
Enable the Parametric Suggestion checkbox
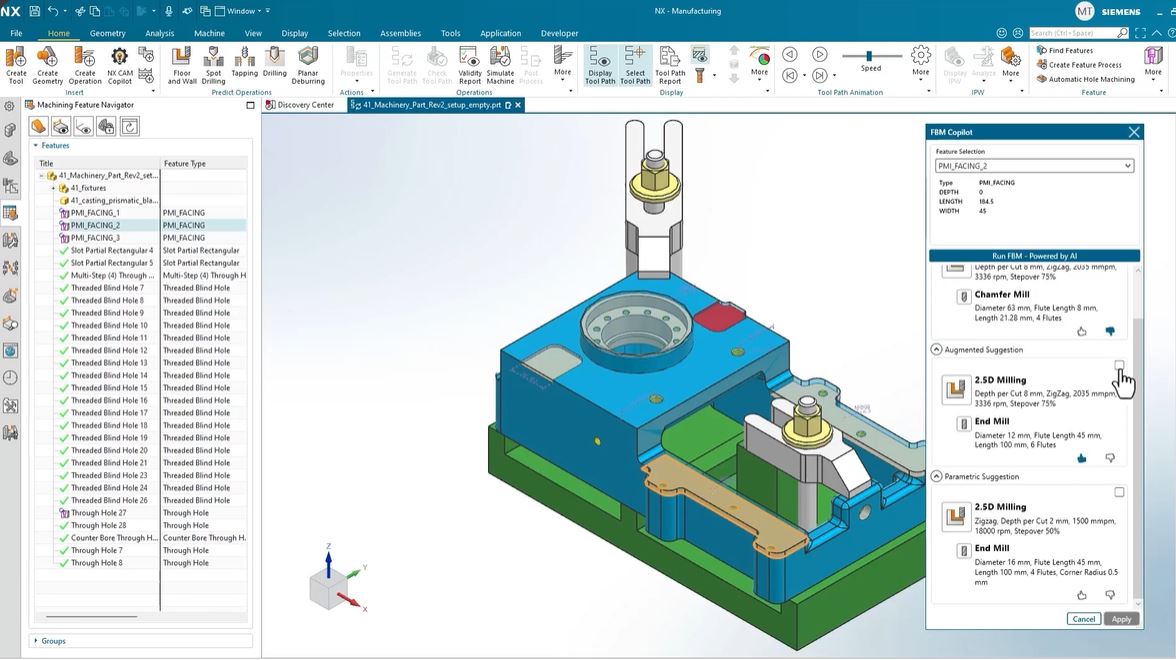(1119, 492)
